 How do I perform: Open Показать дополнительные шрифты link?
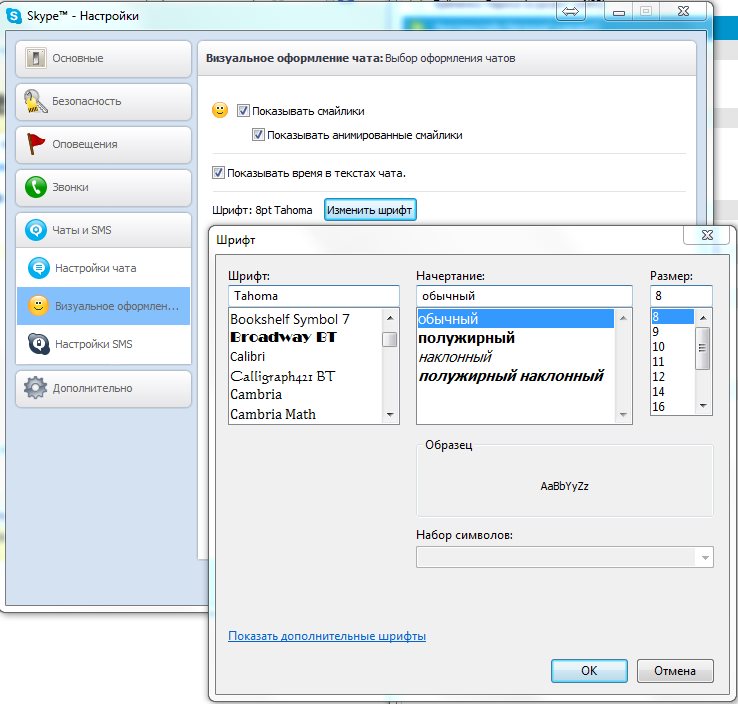click(327, 636)
